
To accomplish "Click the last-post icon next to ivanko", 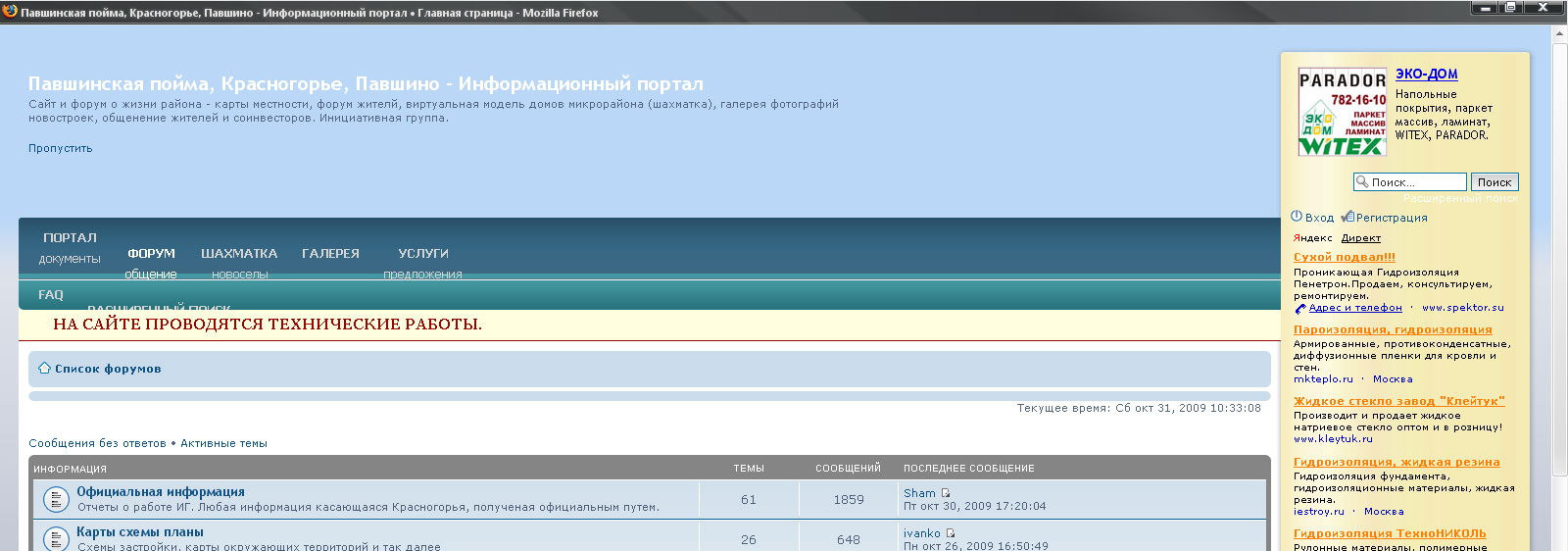I will pyautogui.click(x=950, y=533).
